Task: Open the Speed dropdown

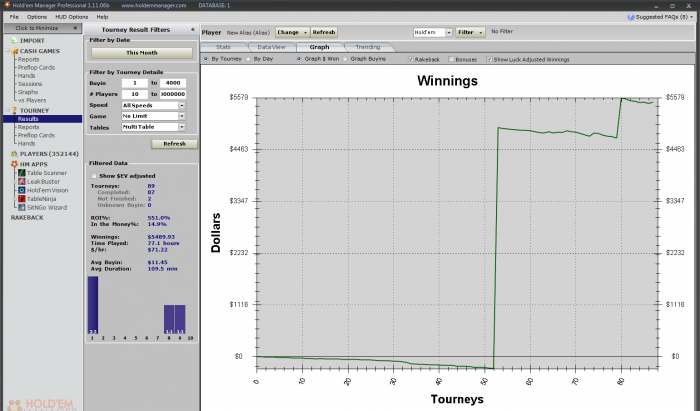Action: tap(182, 105)
